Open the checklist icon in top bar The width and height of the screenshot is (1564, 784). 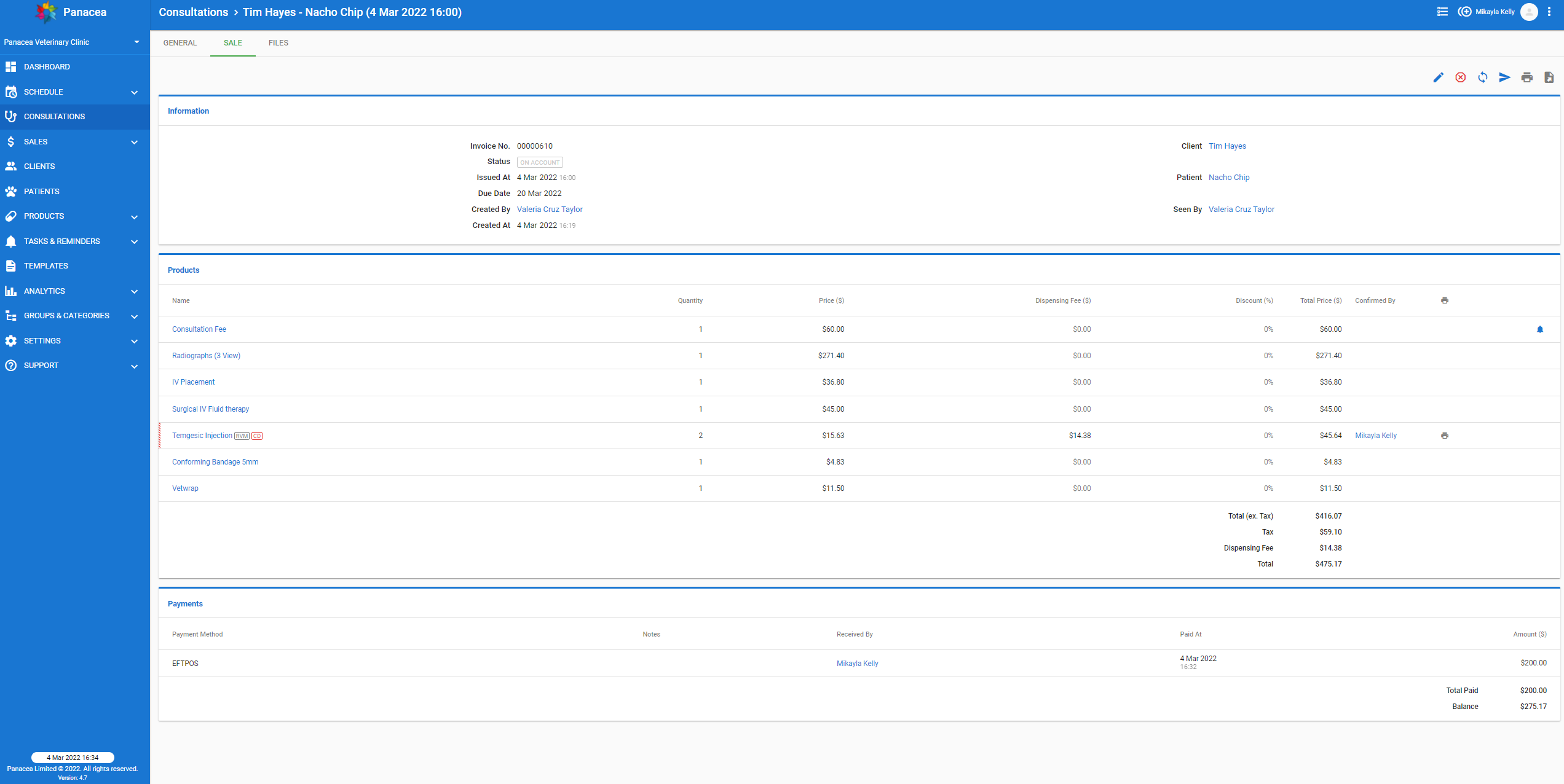[x=1442, y=12]
